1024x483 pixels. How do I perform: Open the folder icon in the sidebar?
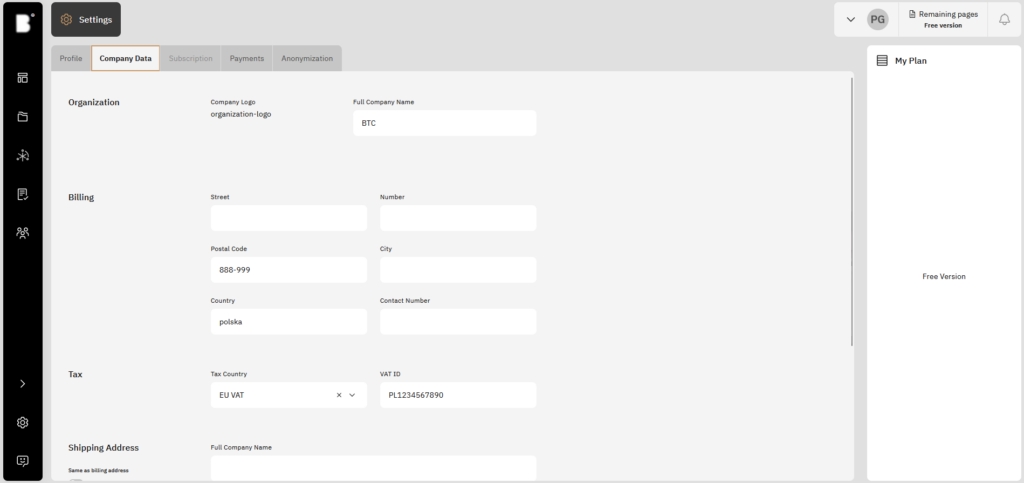22,117
